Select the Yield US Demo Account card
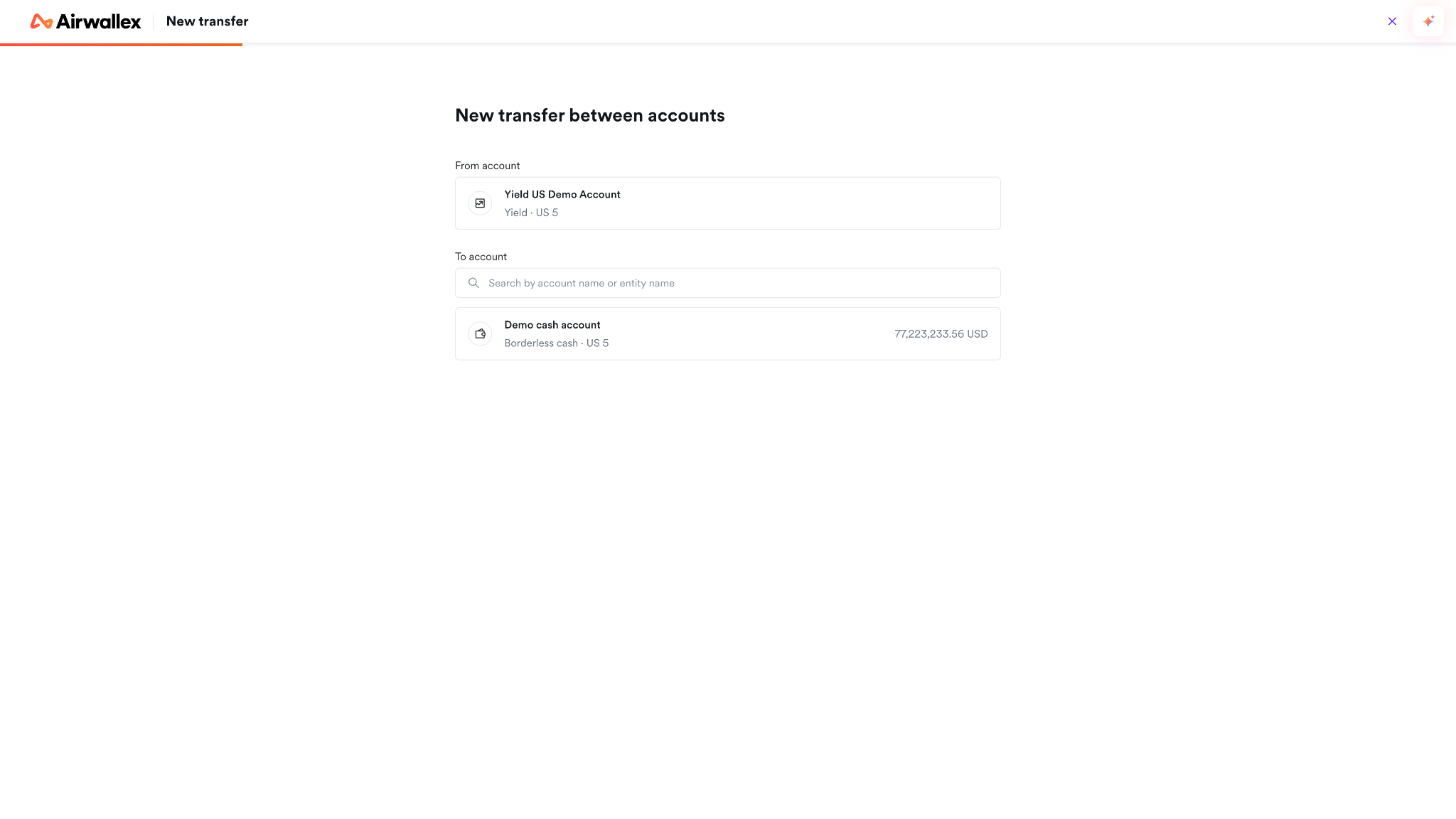 pyautogui.click(x=727, y=203)
